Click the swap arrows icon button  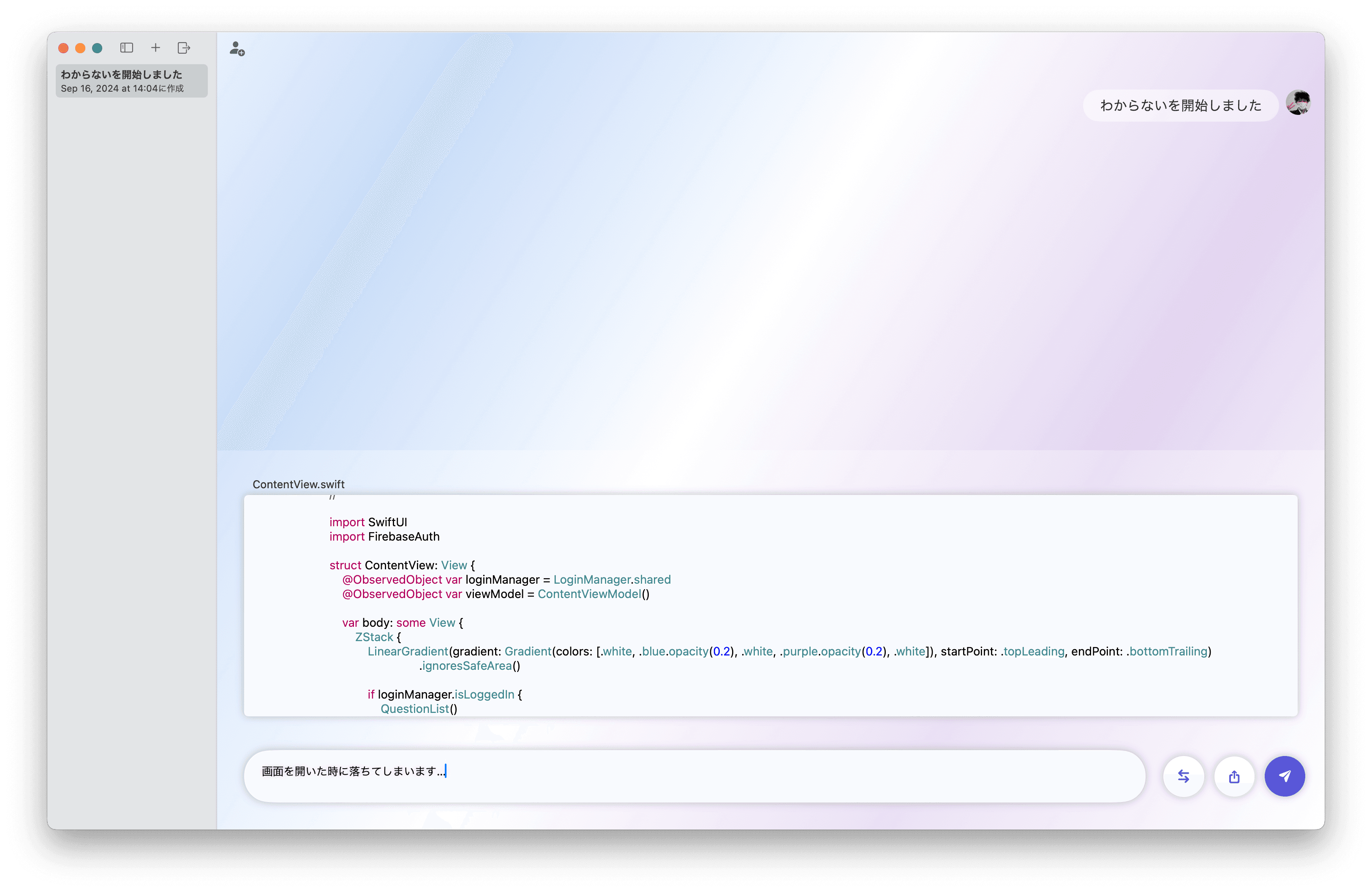tap(1184, 776)
